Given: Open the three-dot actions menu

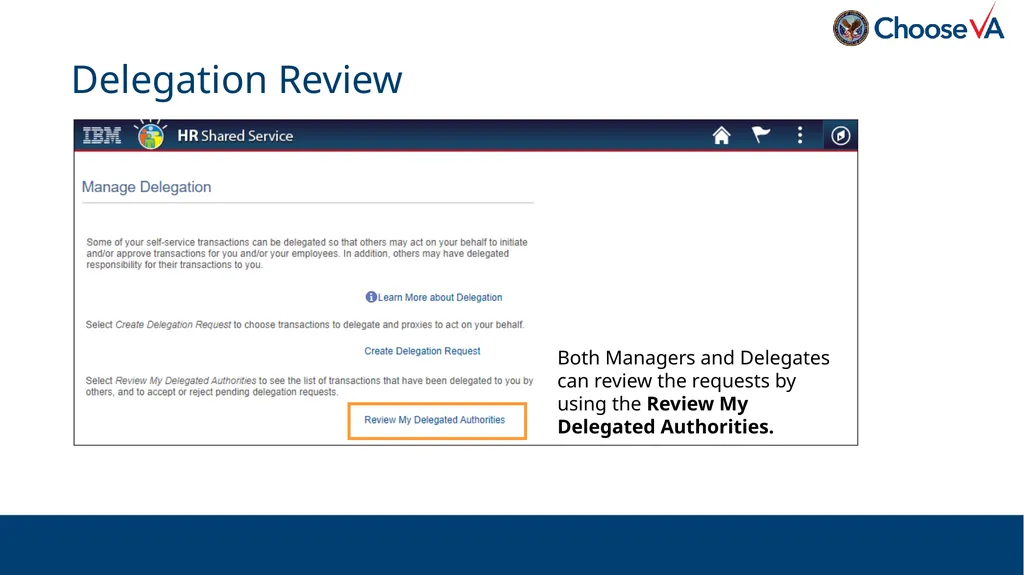Looking at the screenshot, I should click(800, 135).
